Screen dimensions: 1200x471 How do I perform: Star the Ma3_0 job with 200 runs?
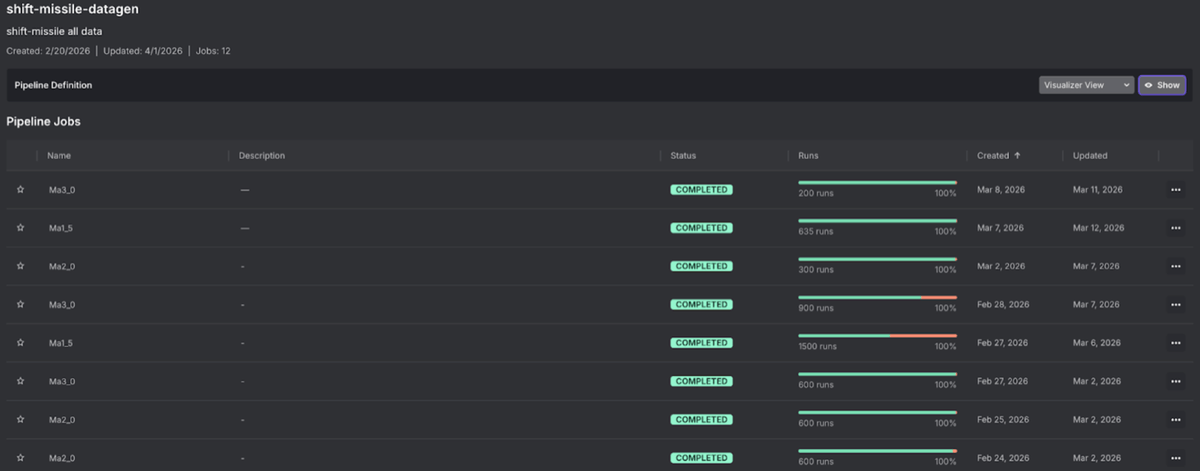[x=20, y=189]
